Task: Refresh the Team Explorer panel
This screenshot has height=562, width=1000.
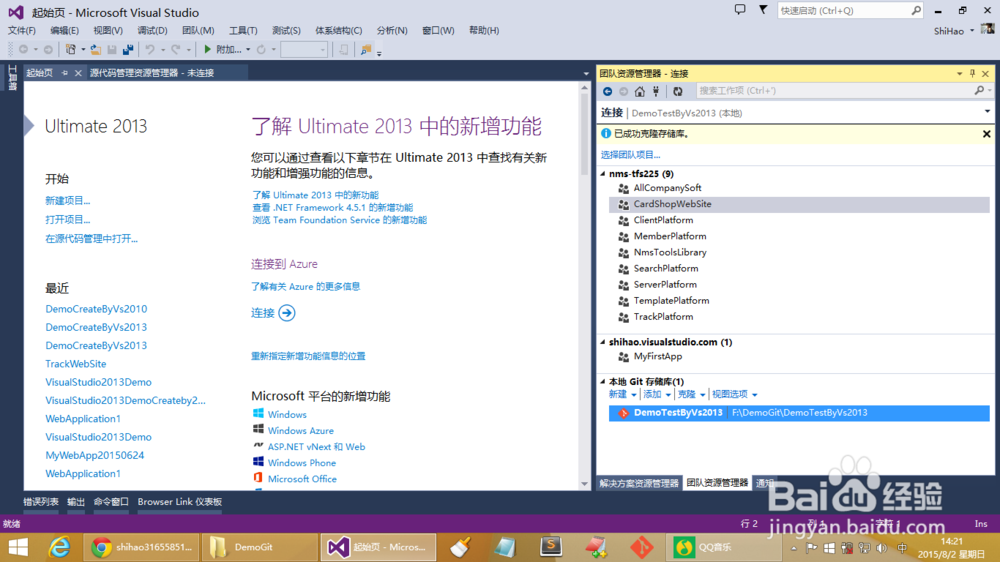Action: click(x=678, y=91)
